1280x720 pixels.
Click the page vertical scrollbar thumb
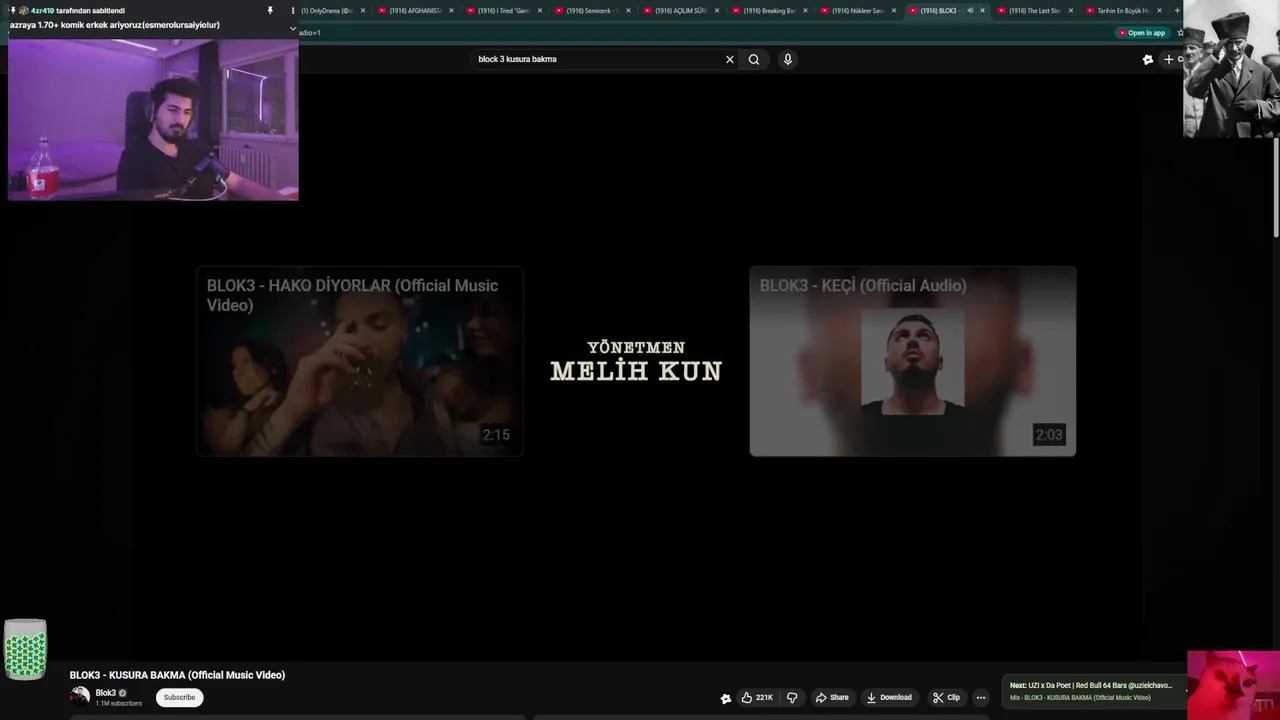pos(1276,188)
